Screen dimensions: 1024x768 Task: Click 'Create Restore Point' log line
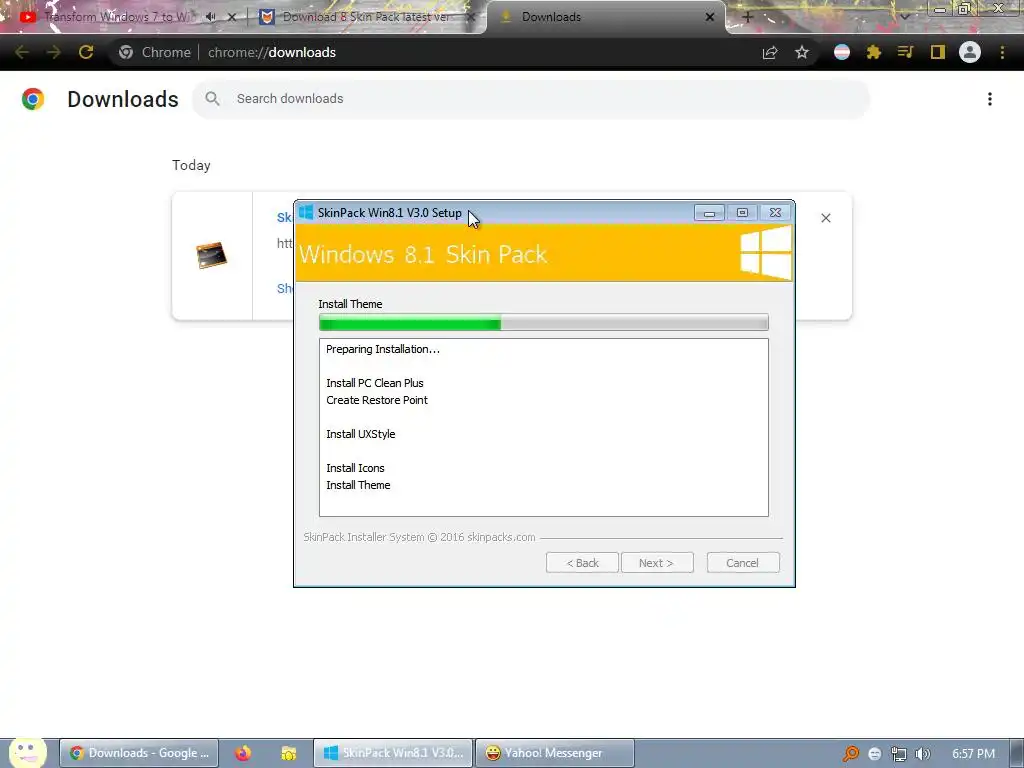click(377, 400)
